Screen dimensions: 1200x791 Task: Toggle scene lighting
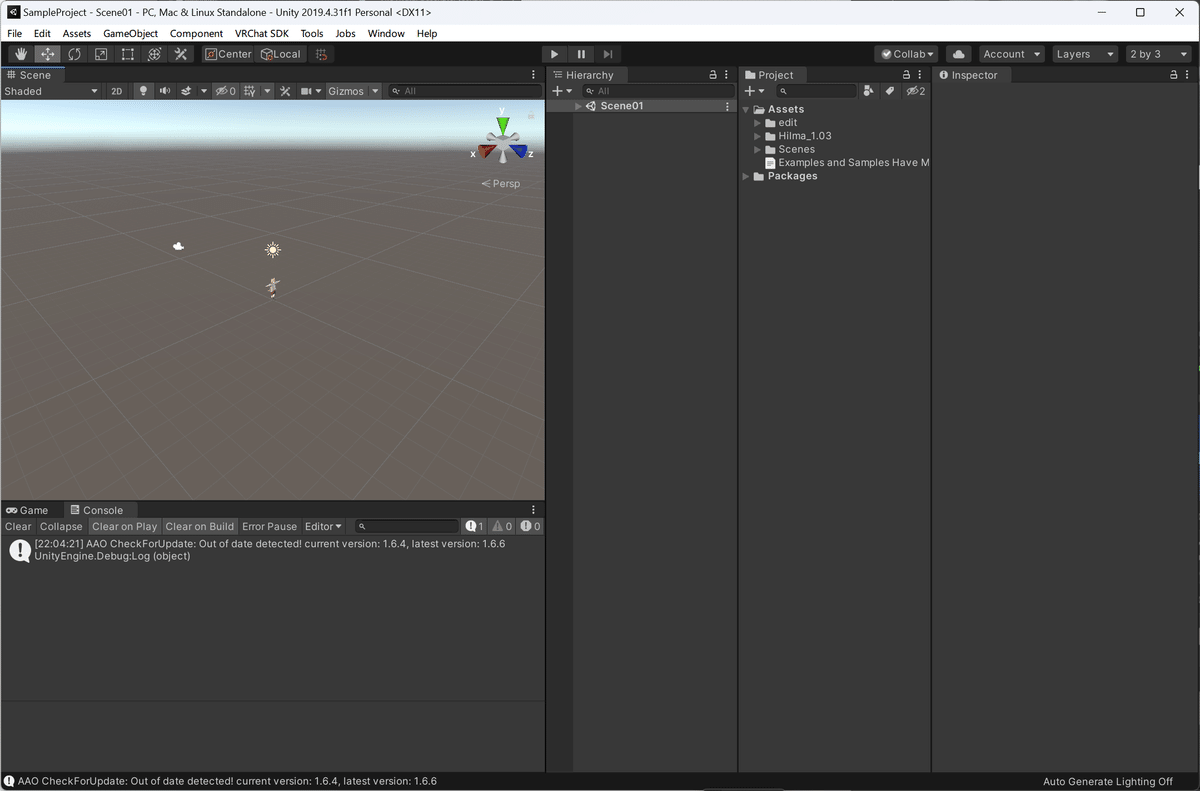pos(143,91)
